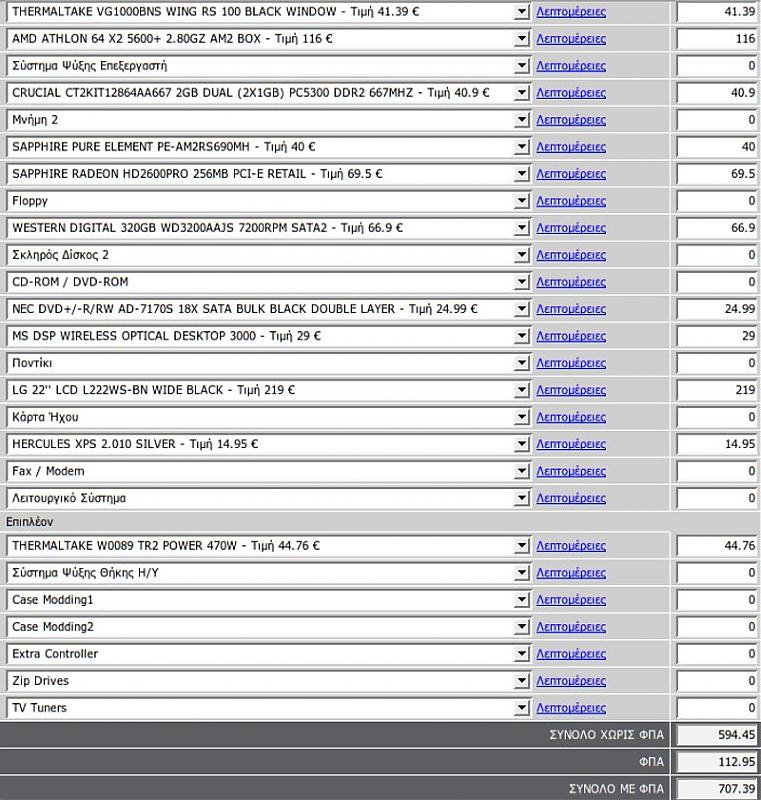The image size is (761, 800).
Task: Open the LG 22'' LCD monitor dropdown
Action: click(268, 390)
